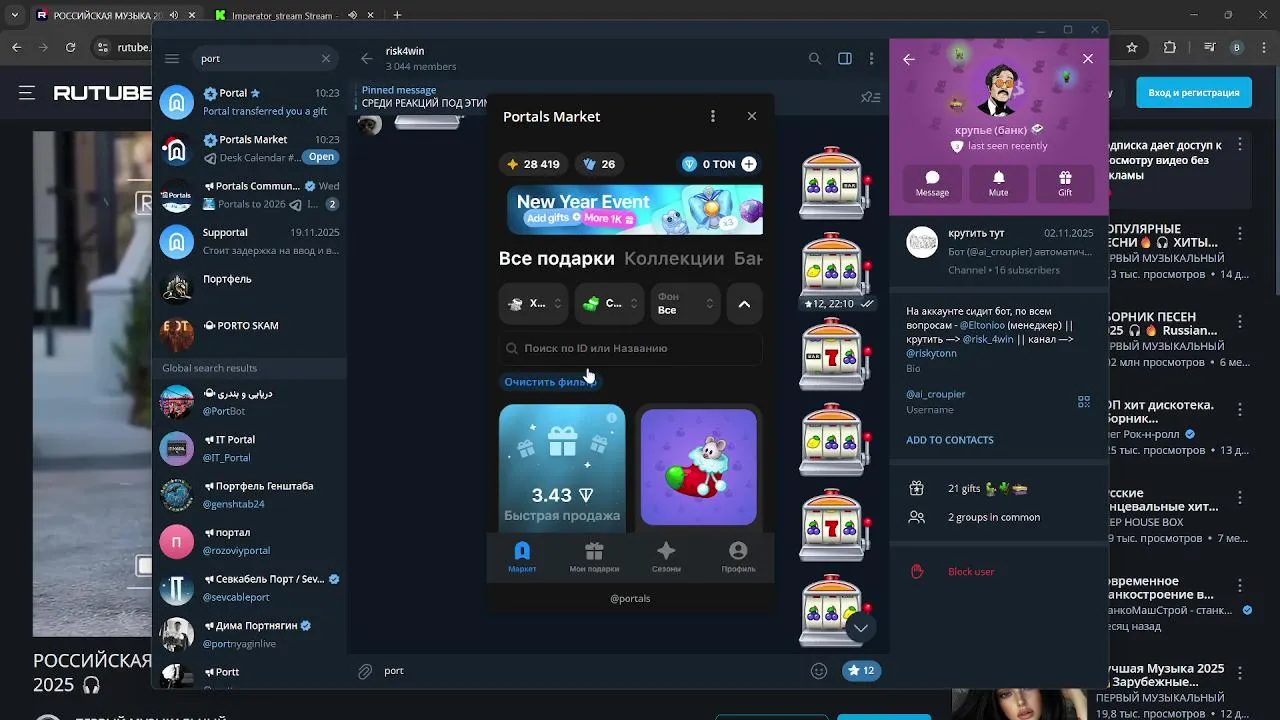Collapse the filters with chevron button
Image resolution: width=1280 pixels, height=720 pixels.
point(744,304)
